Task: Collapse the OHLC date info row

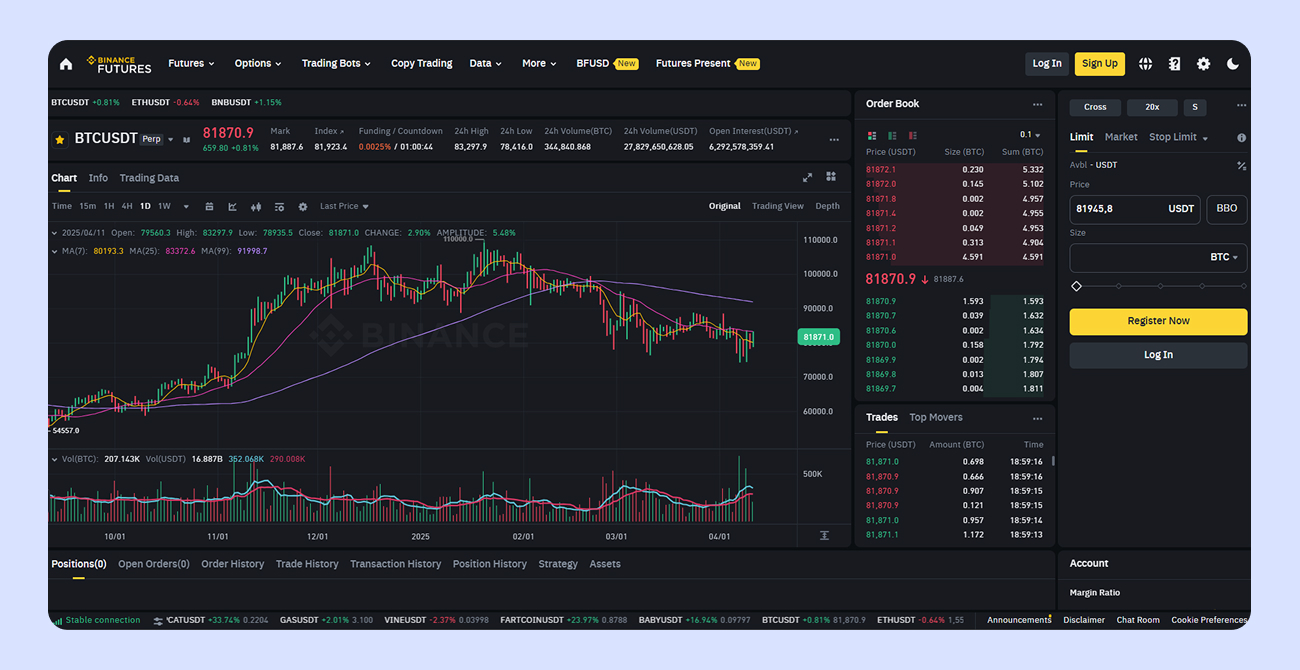Action: [x=55, y=233]
